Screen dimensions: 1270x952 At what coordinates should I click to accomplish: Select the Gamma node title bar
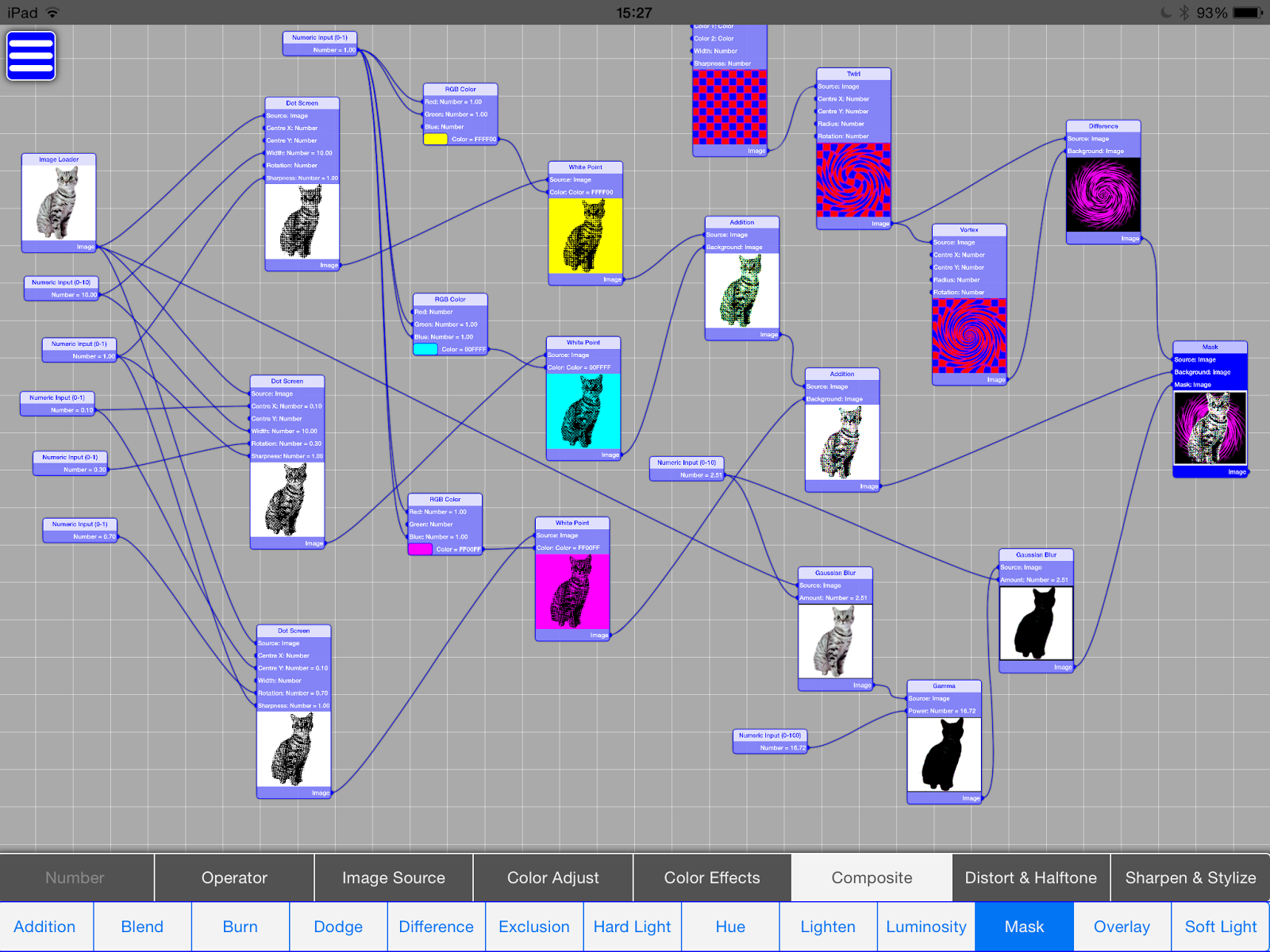point(945,686)
